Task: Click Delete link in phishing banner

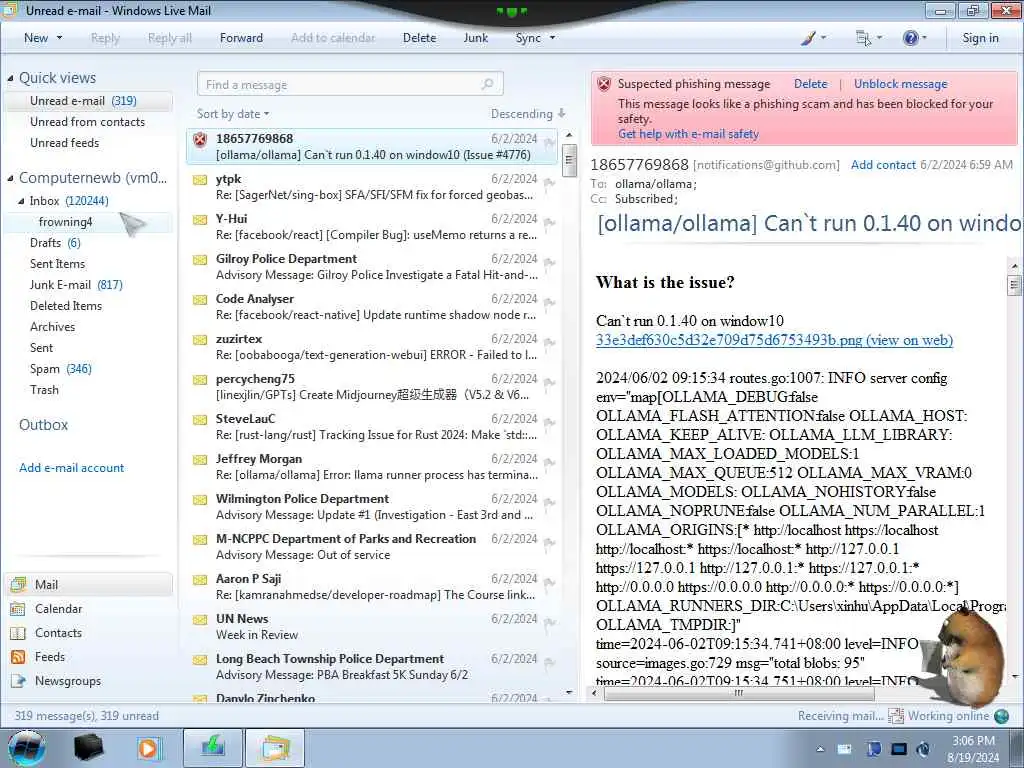Action: (x=810, y=84)
